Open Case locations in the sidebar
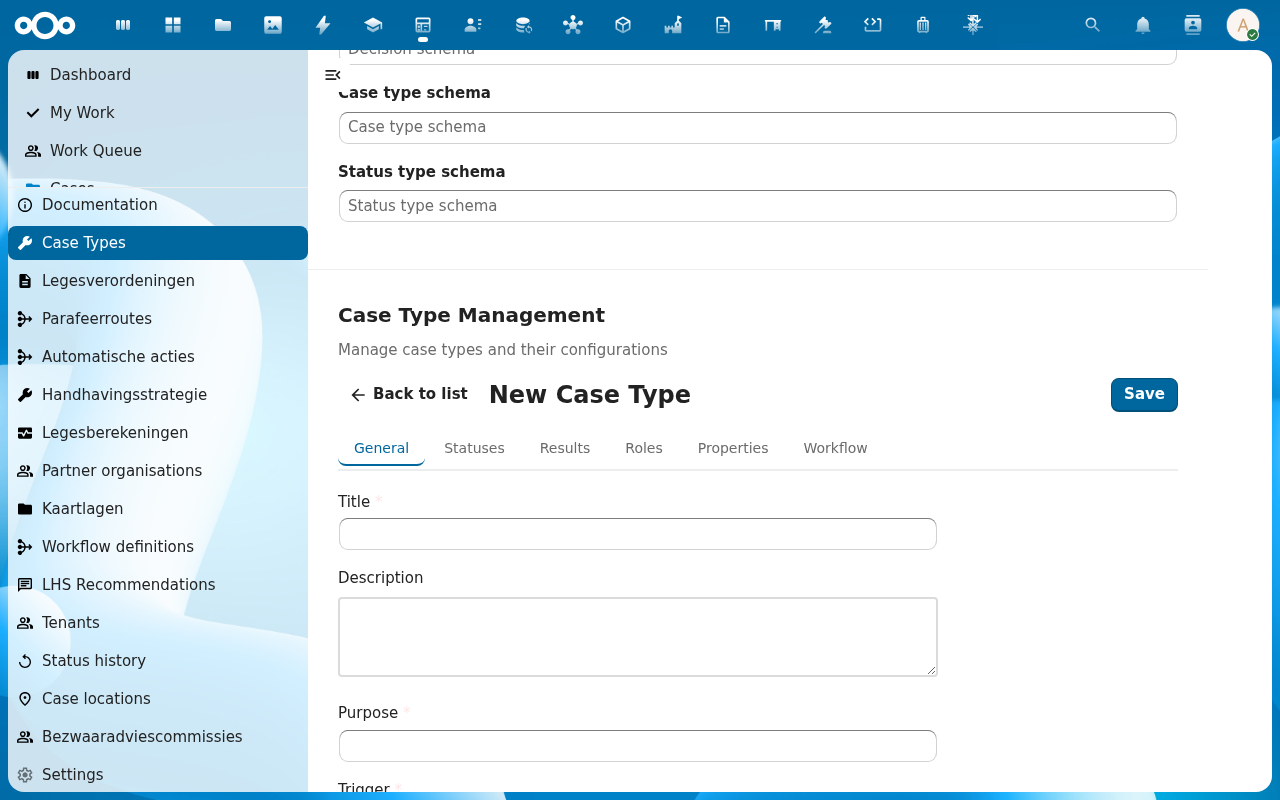1280x800 pixels. [158, 699]
